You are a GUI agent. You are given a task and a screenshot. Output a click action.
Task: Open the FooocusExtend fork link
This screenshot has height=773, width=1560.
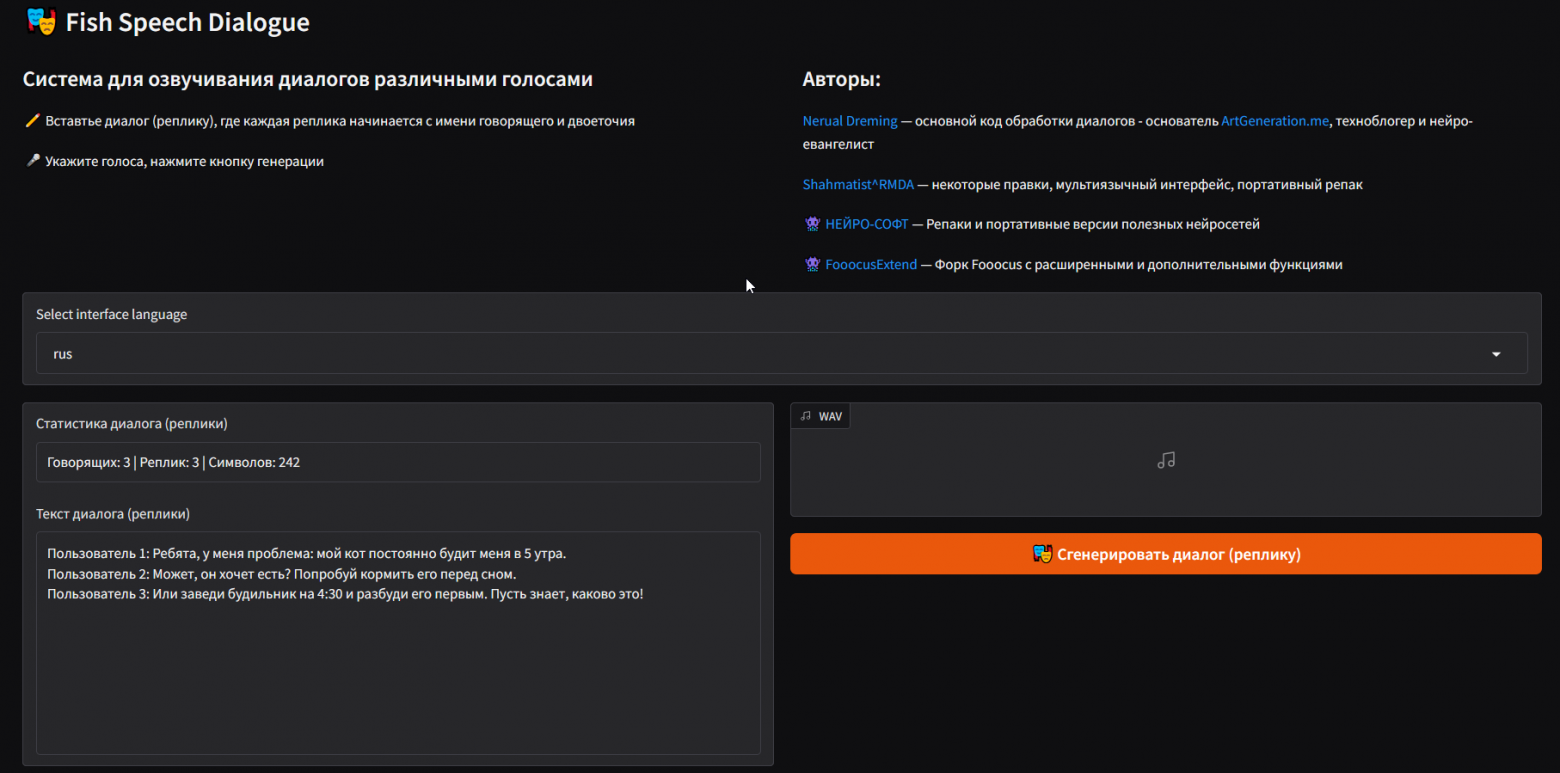[870, 265]
